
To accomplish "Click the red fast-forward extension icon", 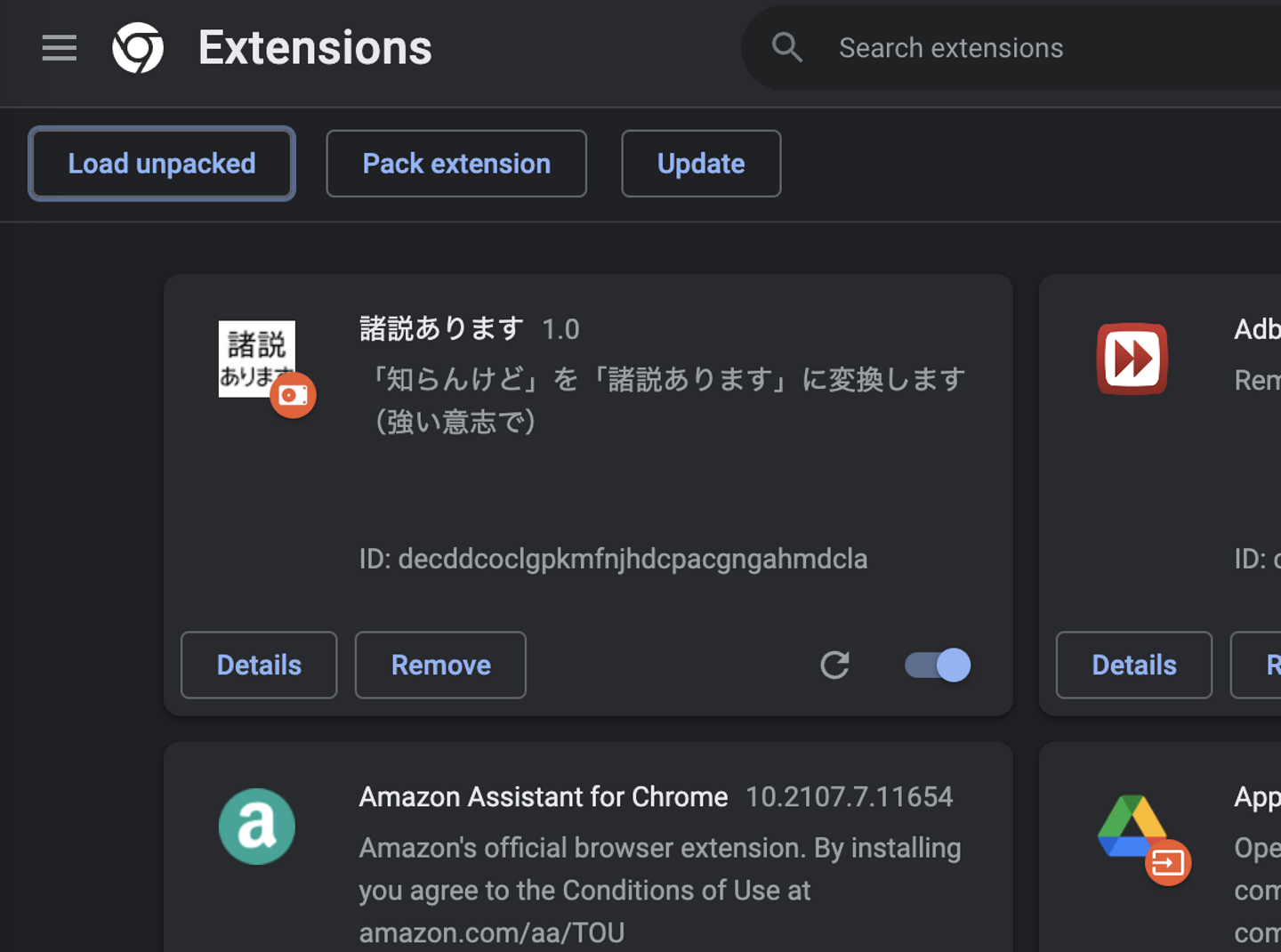I will (x=1132, y=359).
